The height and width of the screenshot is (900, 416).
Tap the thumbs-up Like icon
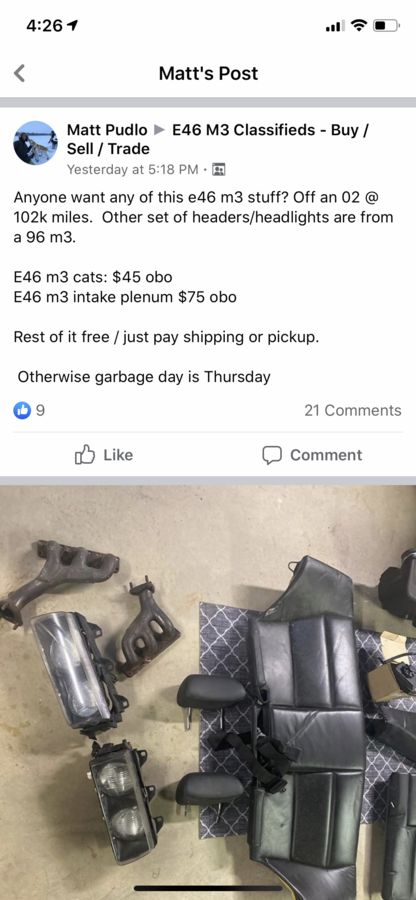click(x=84, y=455)
